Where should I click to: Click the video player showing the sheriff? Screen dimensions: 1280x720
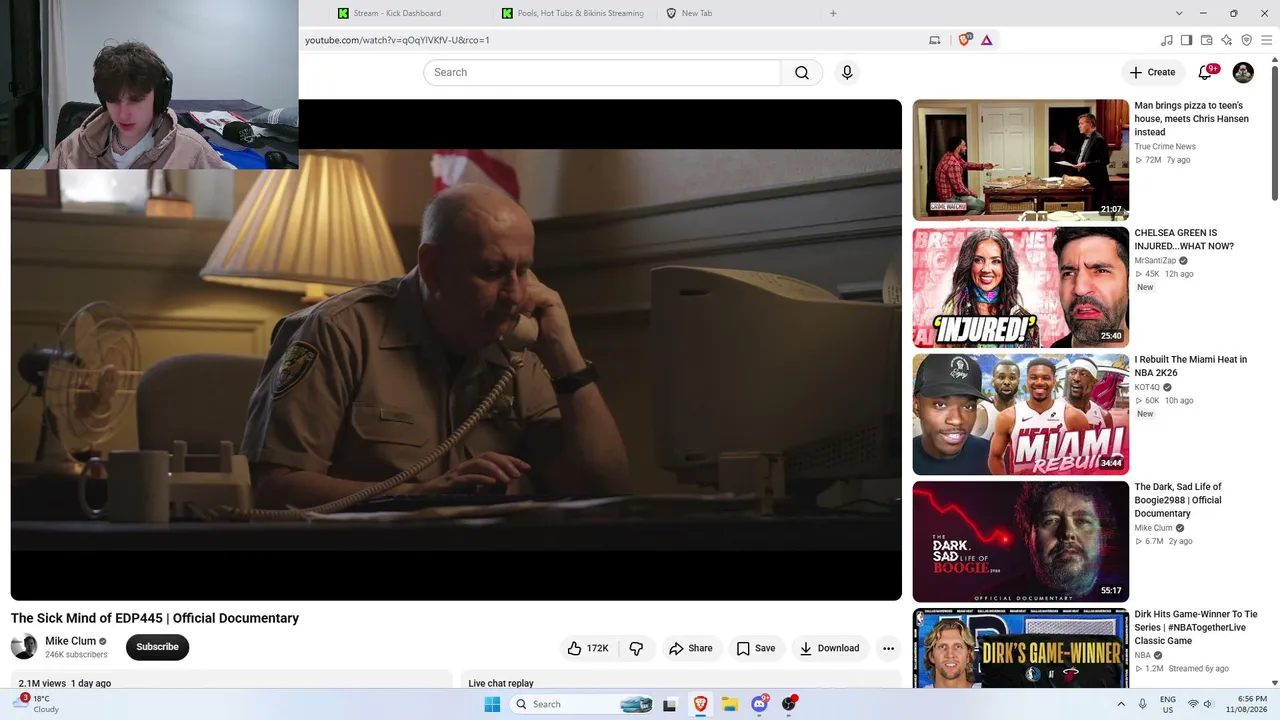pos(456,350)
